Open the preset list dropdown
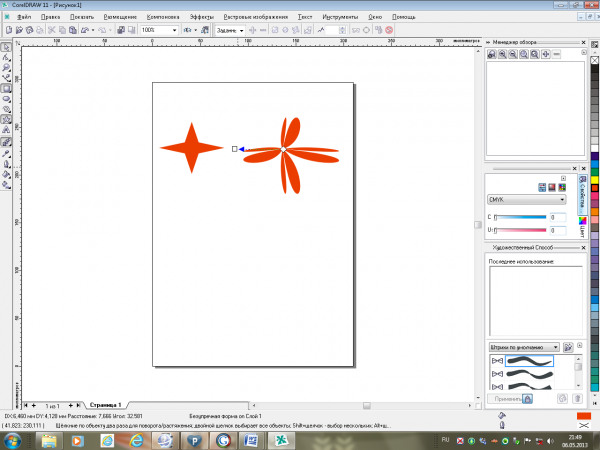 point(241,30)
